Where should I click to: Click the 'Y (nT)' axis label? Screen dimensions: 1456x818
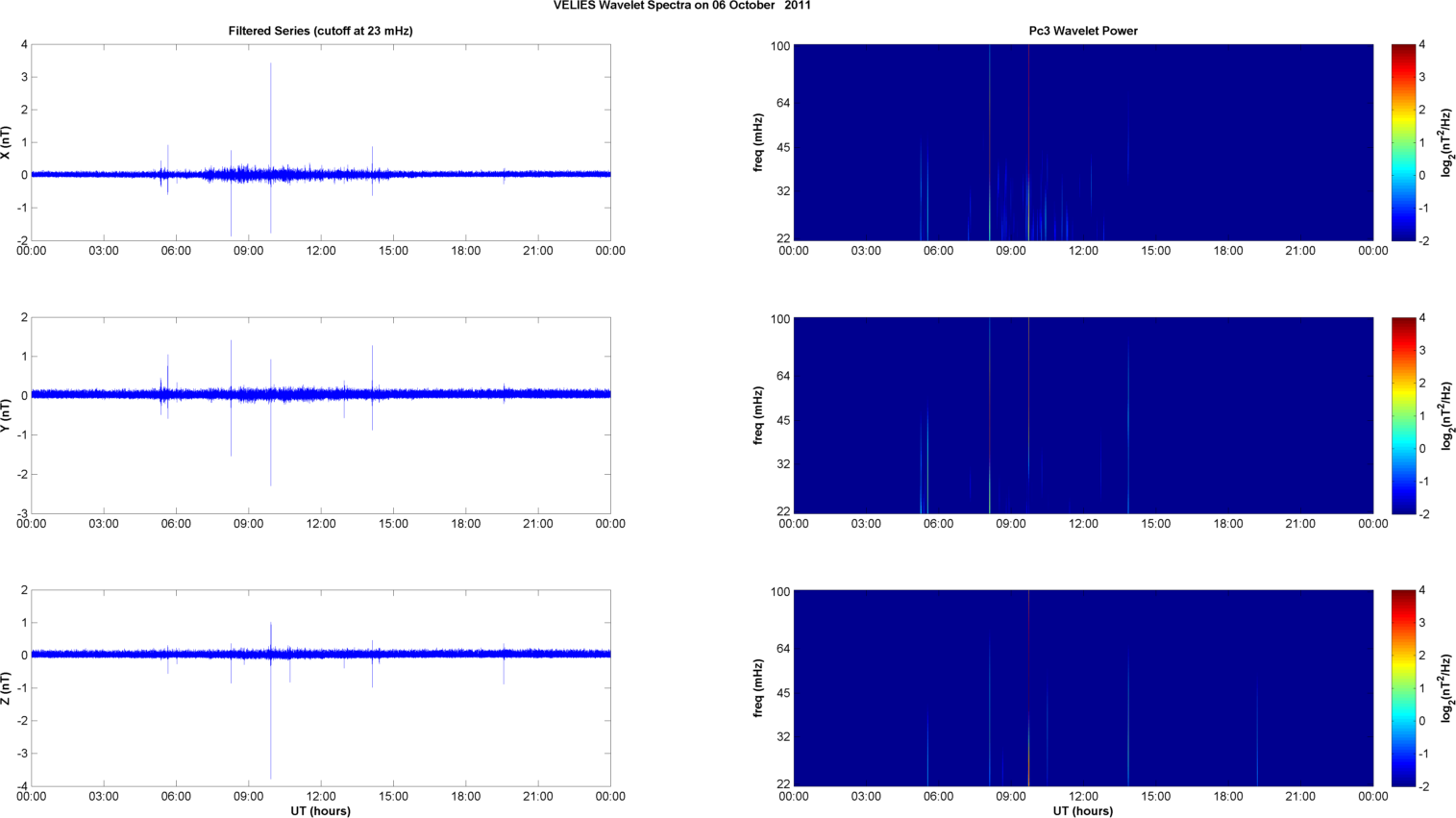click(x=6, y=415)
